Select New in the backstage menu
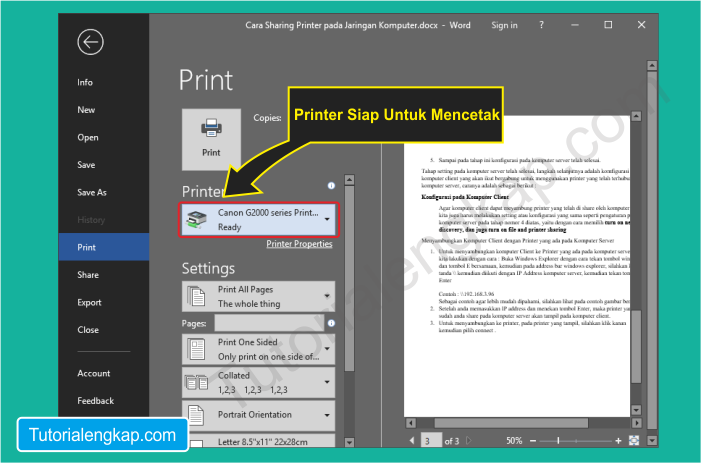Screen dimensions: 701x463 [86, 110]
